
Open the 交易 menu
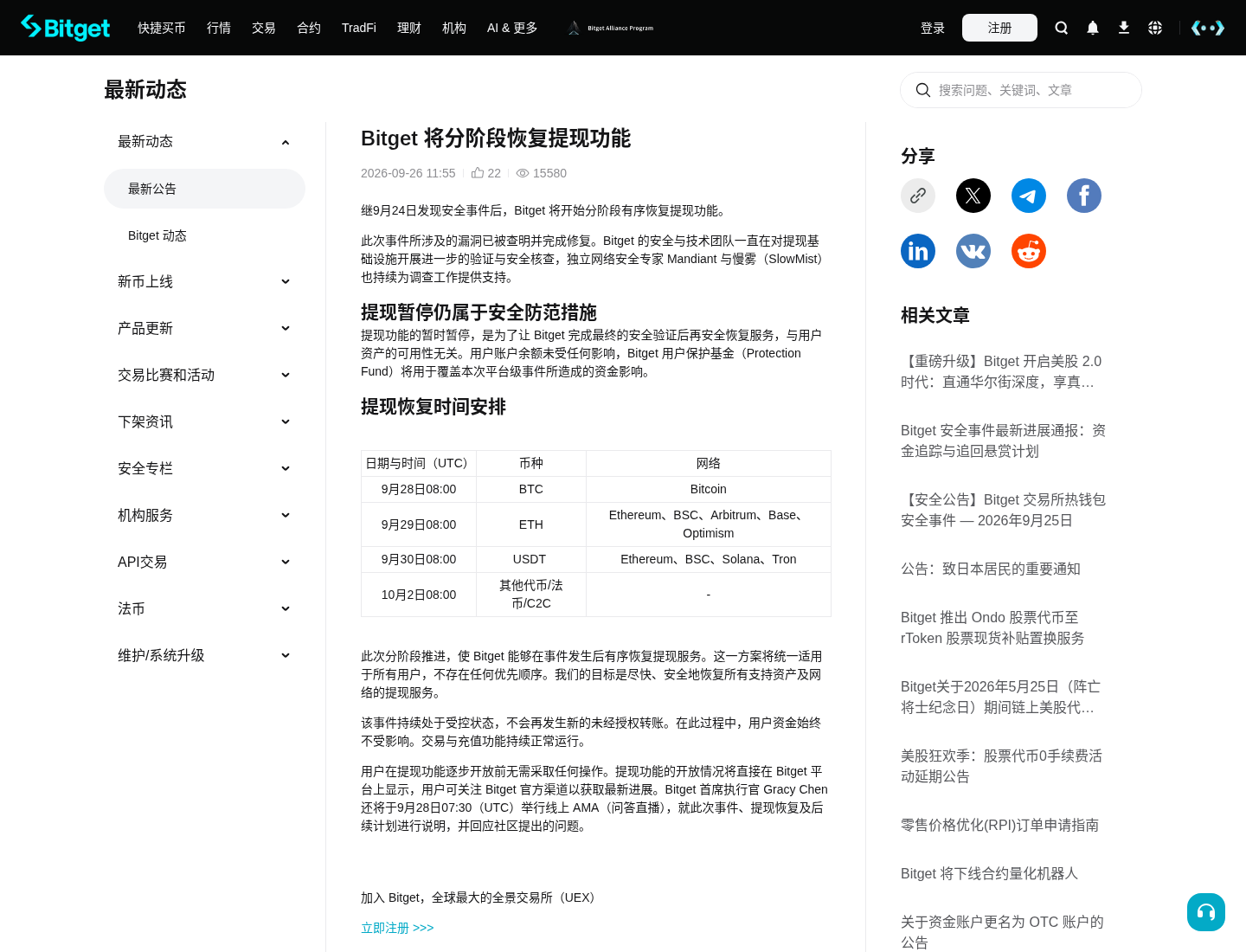(264, 28)
